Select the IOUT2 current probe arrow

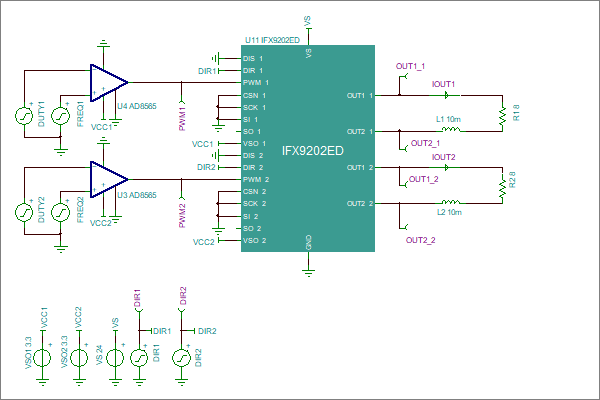pyautogui.click(x=447, y=167)
